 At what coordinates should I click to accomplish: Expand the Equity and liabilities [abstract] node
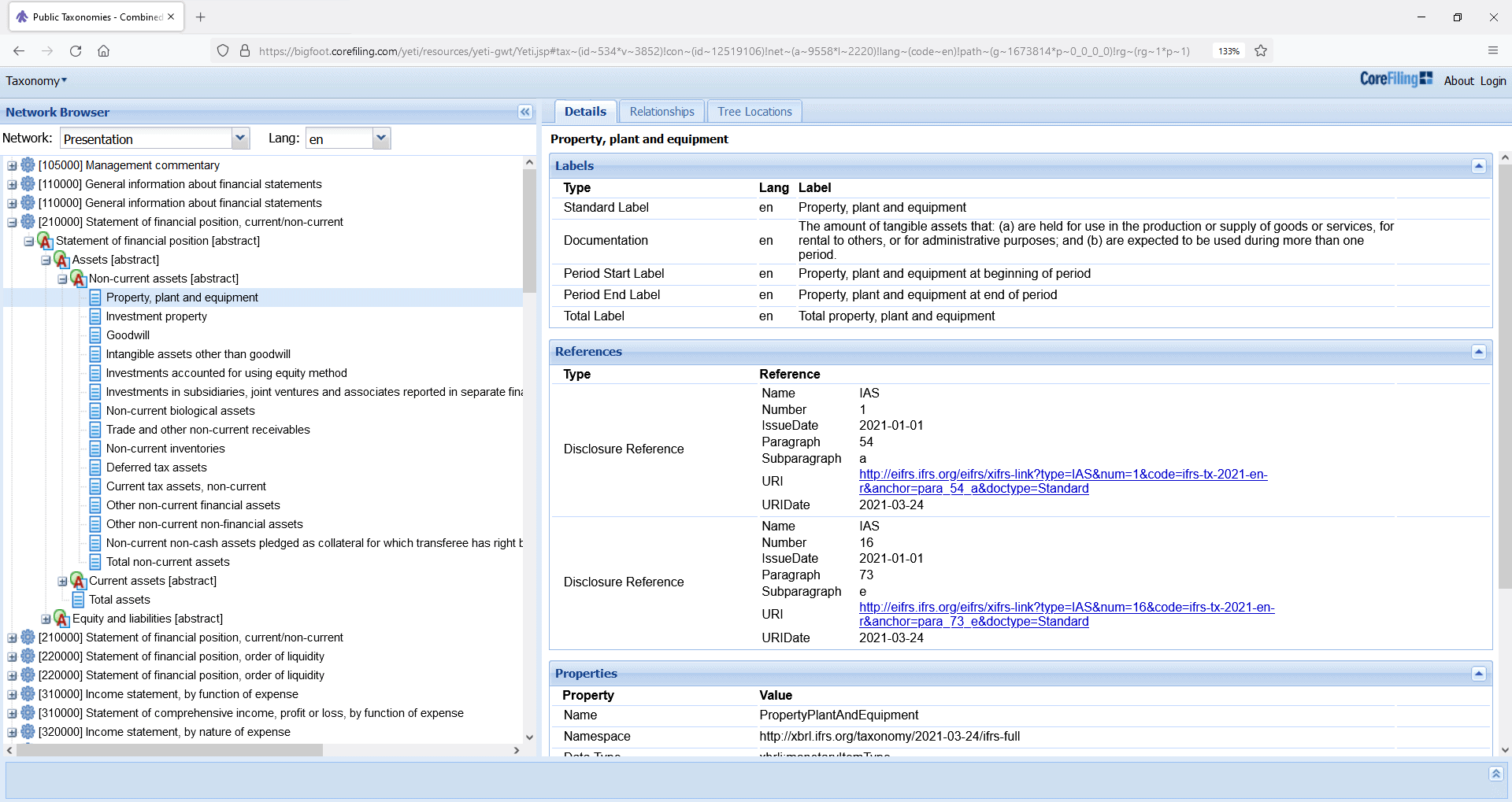[46, 619]
